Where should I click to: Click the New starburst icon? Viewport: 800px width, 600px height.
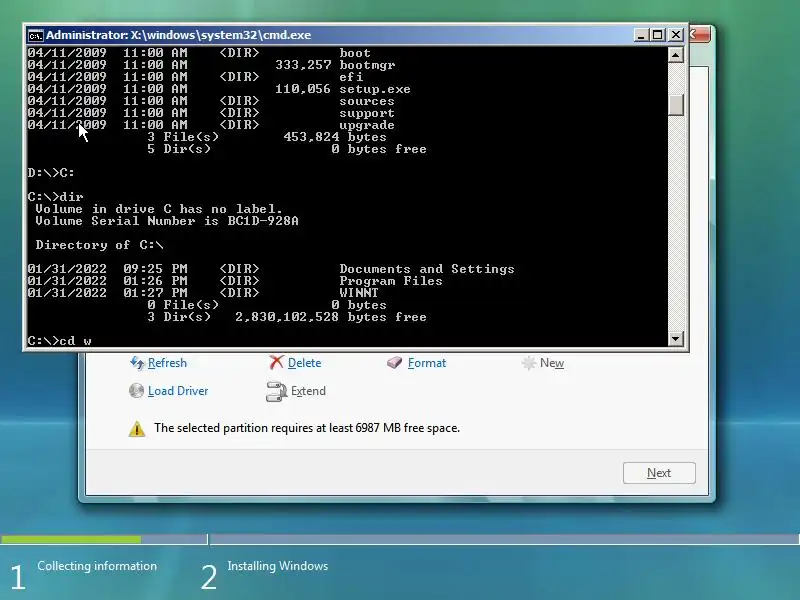(x=529, y=363)
